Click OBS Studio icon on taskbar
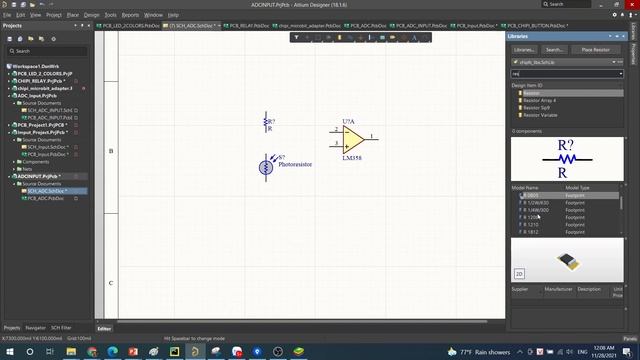Screen dimensions: 640x360 (278, 351)
